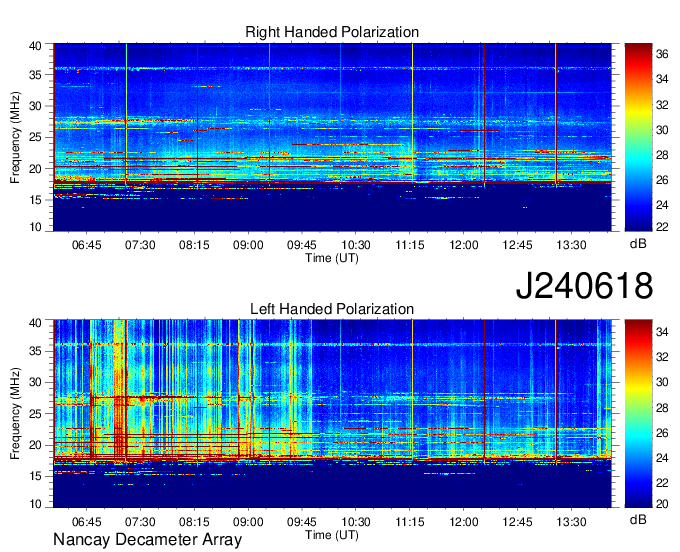Screen dimensions: 680x552
Task: Click the "Right Handed Polarization" plot title
Action: (332, 32)
